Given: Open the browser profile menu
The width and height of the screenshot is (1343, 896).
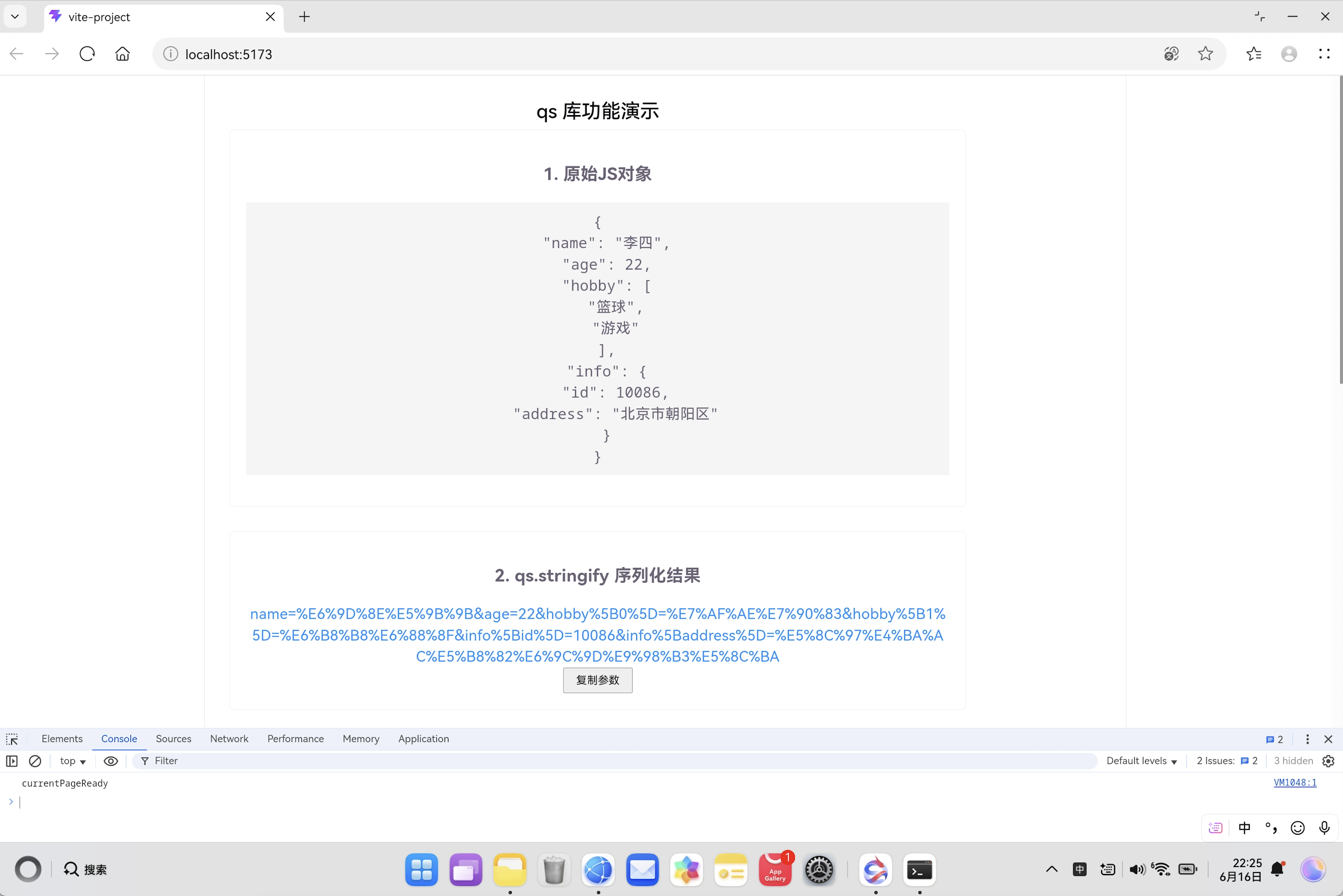Looking at the screenshot, I should [1289, 54].
